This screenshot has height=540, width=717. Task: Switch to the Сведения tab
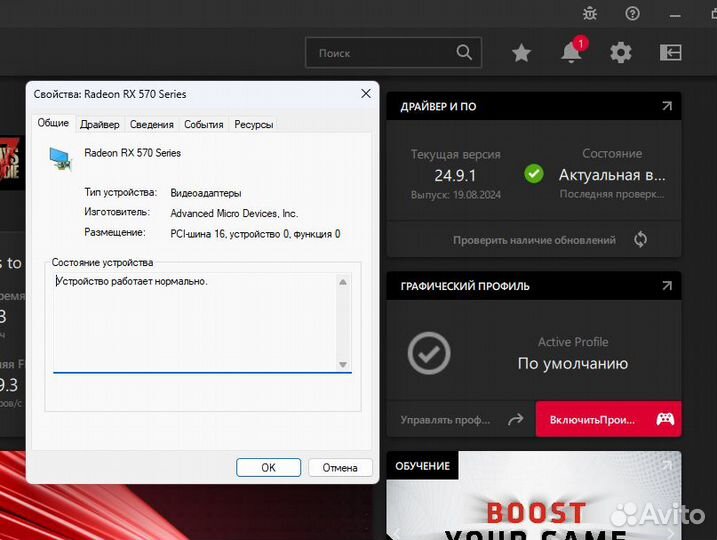[x=152, y=124]
